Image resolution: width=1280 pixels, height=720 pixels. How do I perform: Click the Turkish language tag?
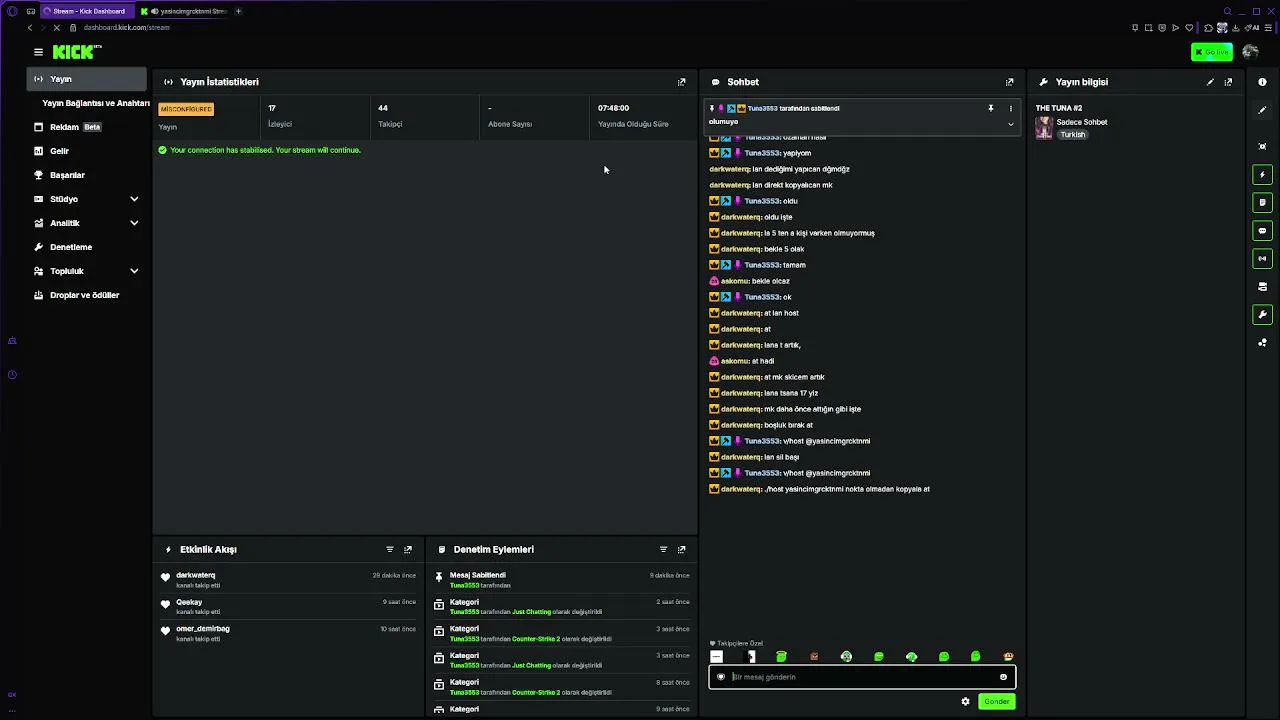point(1073,135)
